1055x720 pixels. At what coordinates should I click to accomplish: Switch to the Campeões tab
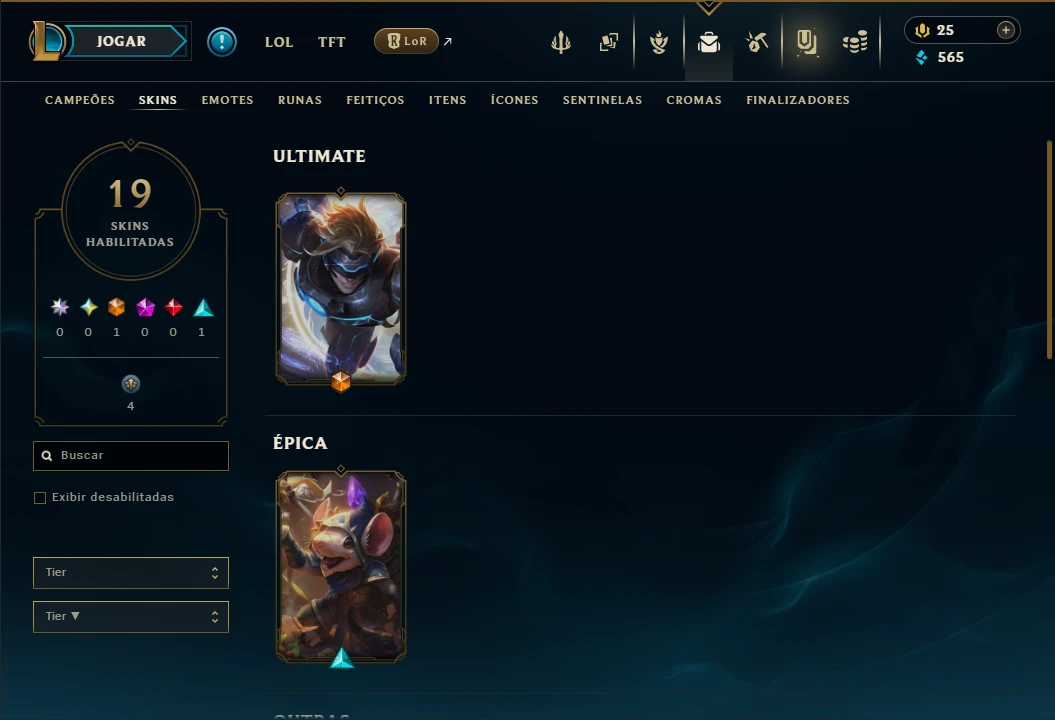(x=79, y=100)
